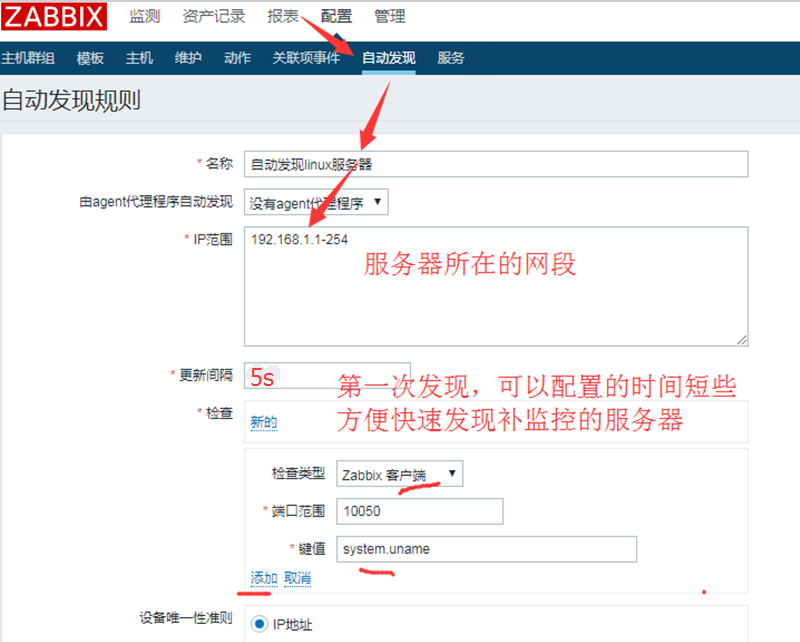
Task: Open the 检查类型 dropdown
Action: [399, 474]
